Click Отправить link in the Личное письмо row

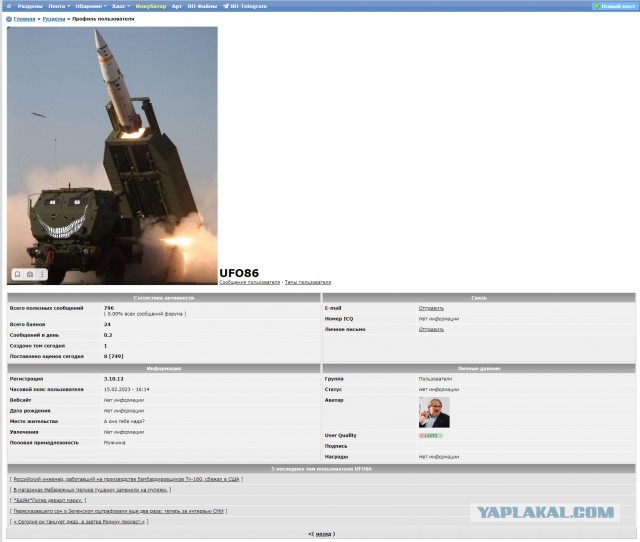click(x=431, y=329)
